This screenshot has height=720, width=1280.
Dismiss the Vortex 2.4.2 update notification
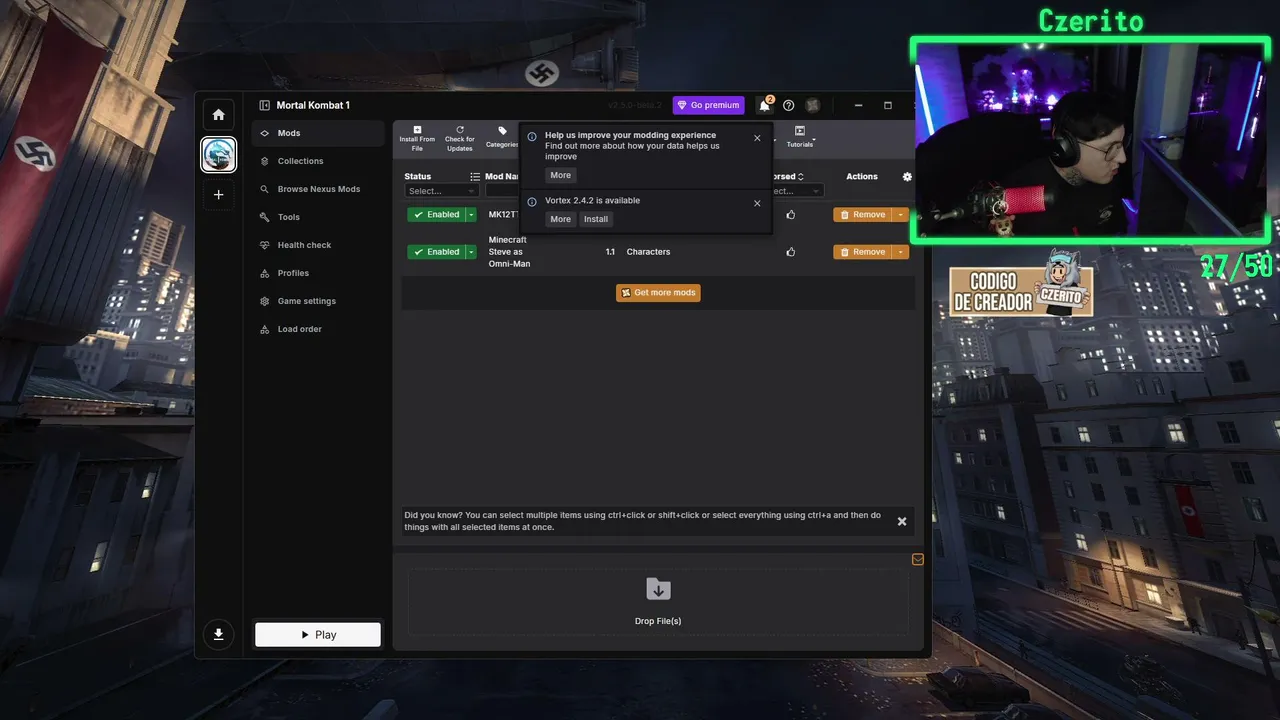coord(757,203)
